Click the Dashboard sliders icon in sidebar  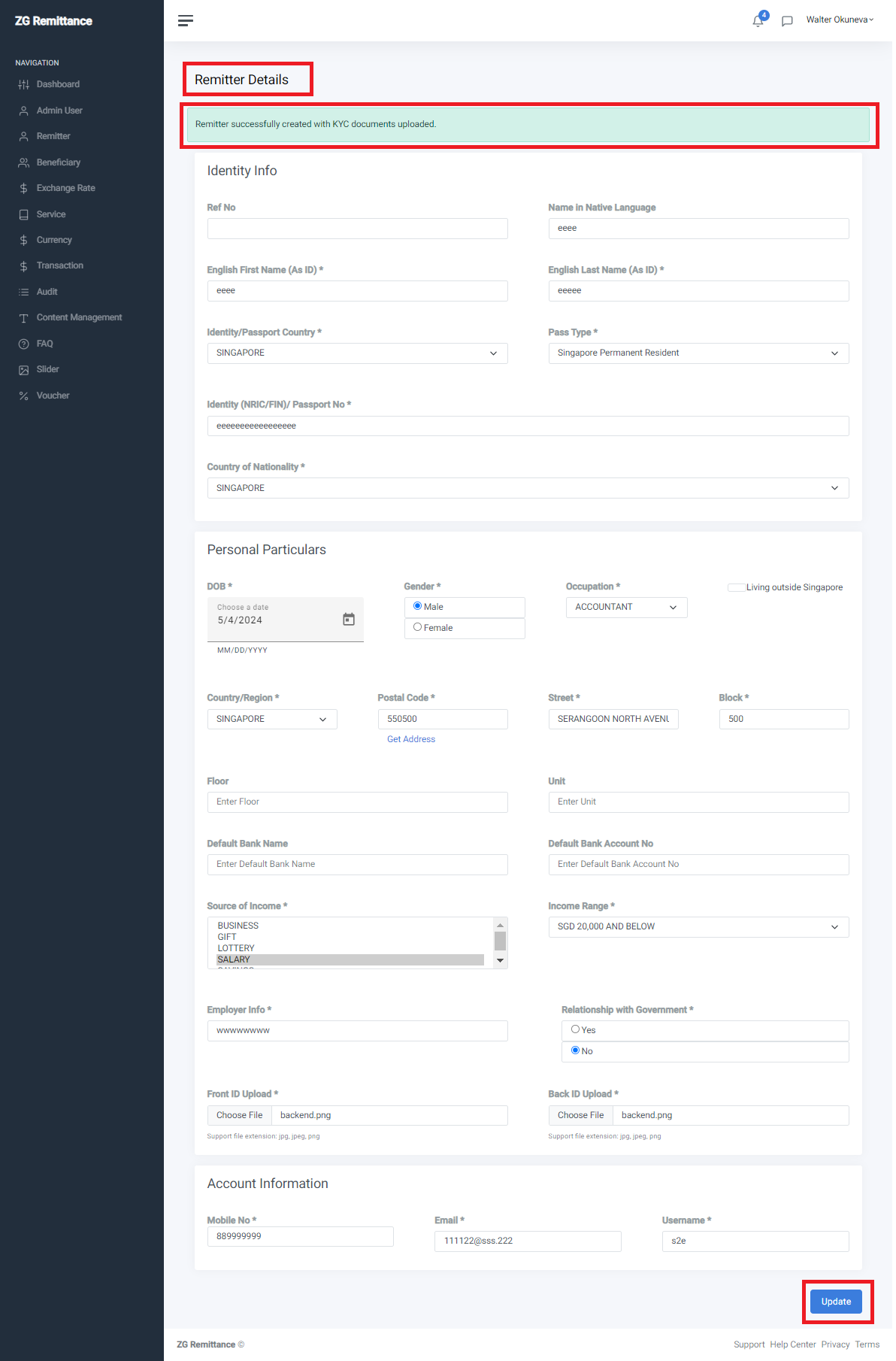click(x=24, y=84)
